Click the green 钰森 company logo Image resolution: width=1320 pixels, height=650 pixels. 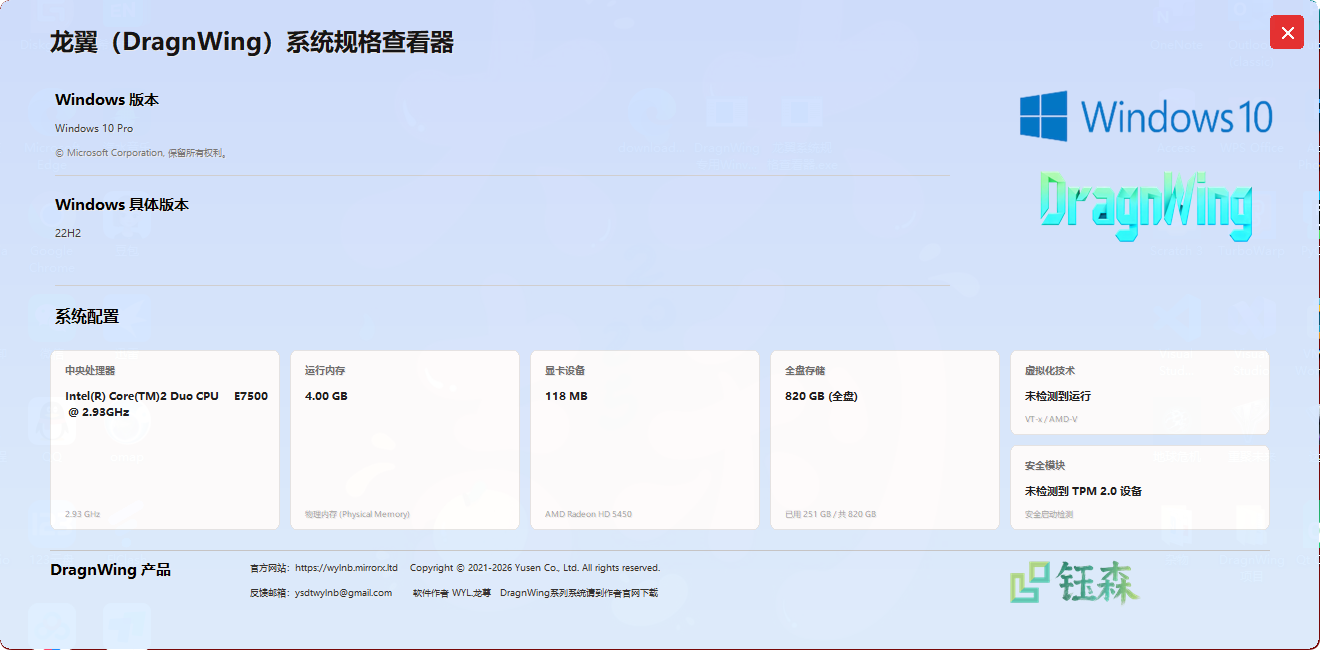[1074, 582]
